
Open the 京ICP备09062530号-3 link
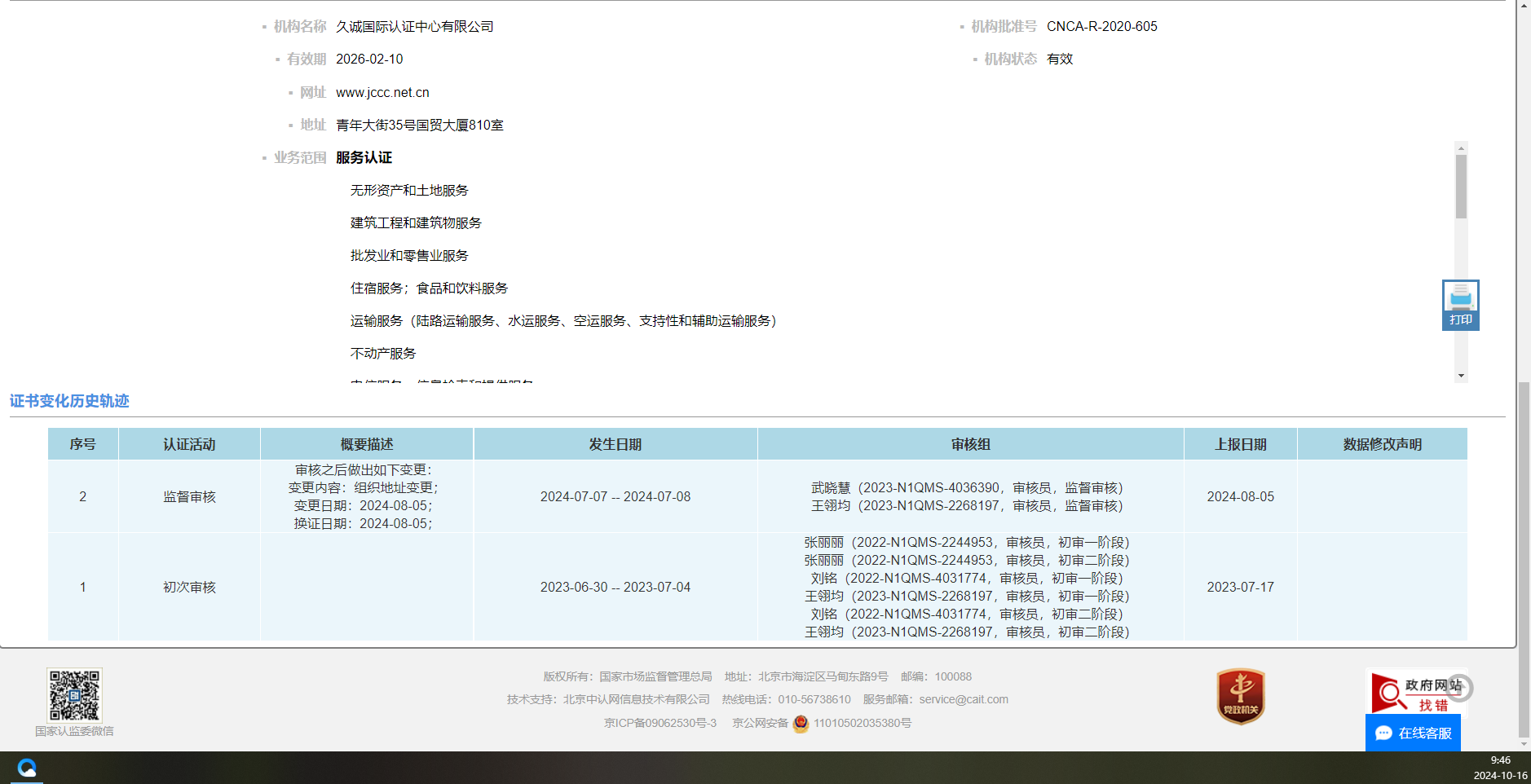660,723
